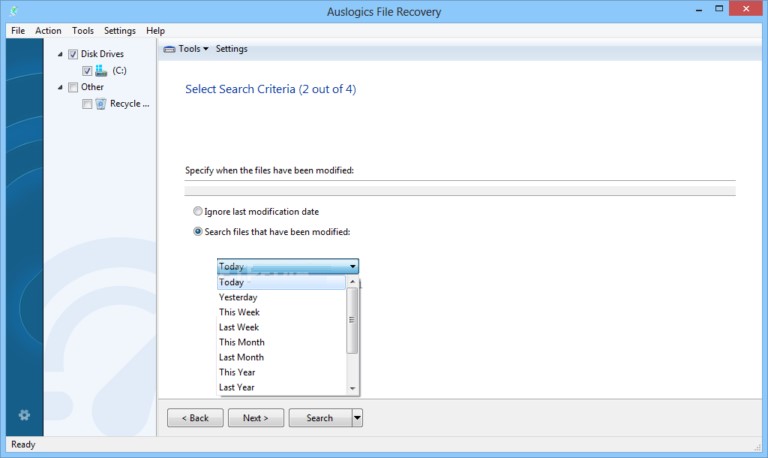Image resolution: width=768 pixels, height=458 pixels.
Task: Minimize the Auslogics window
Action: tap(699, 8)
